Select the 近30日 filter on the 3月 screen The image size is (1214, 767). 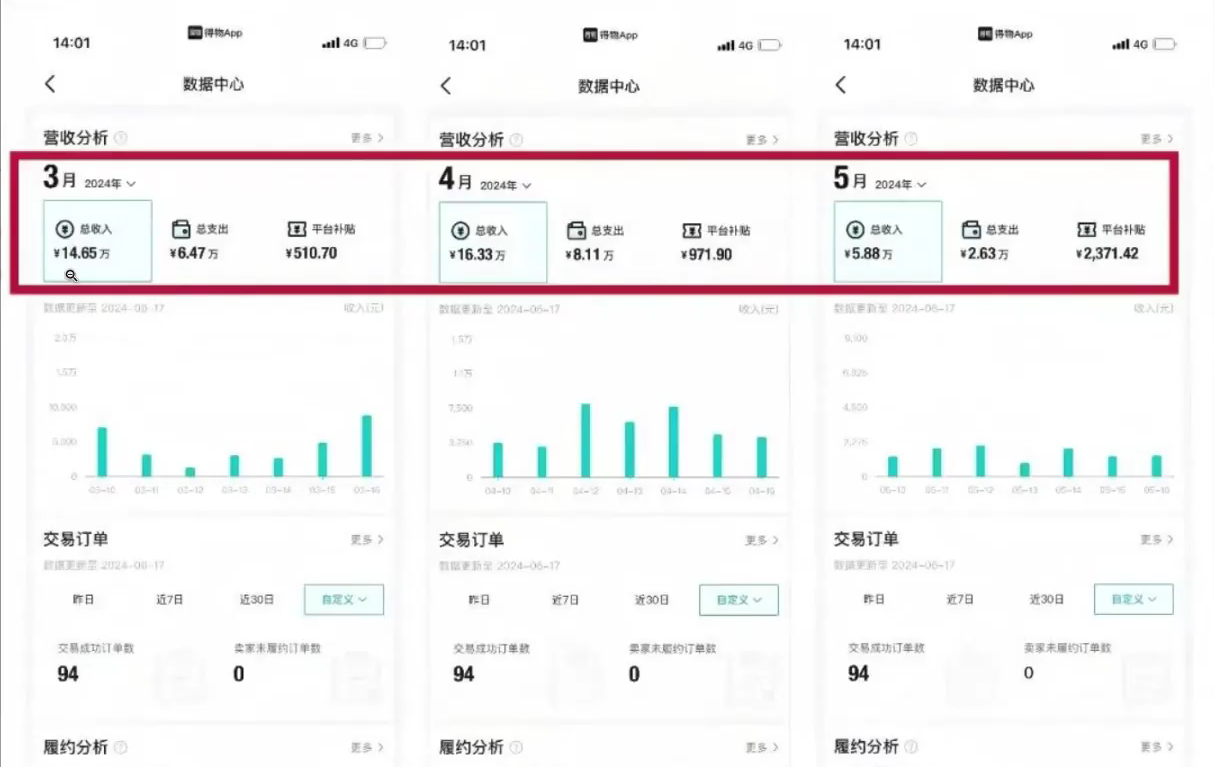257,600
